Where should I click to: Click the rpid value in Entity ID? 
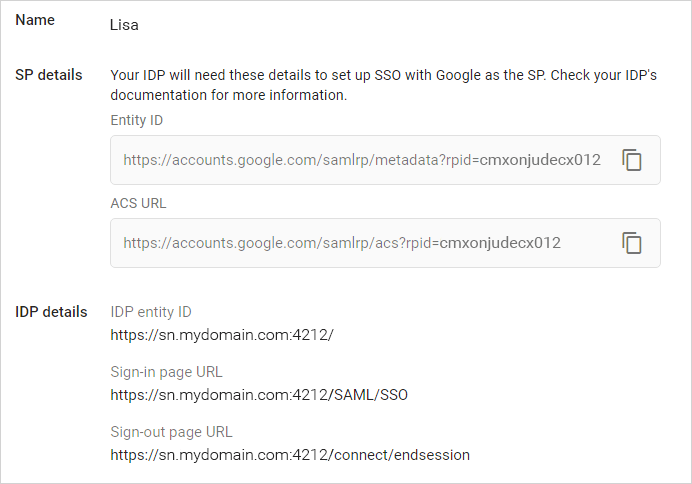pyautogui.click(x=540, y=160)
